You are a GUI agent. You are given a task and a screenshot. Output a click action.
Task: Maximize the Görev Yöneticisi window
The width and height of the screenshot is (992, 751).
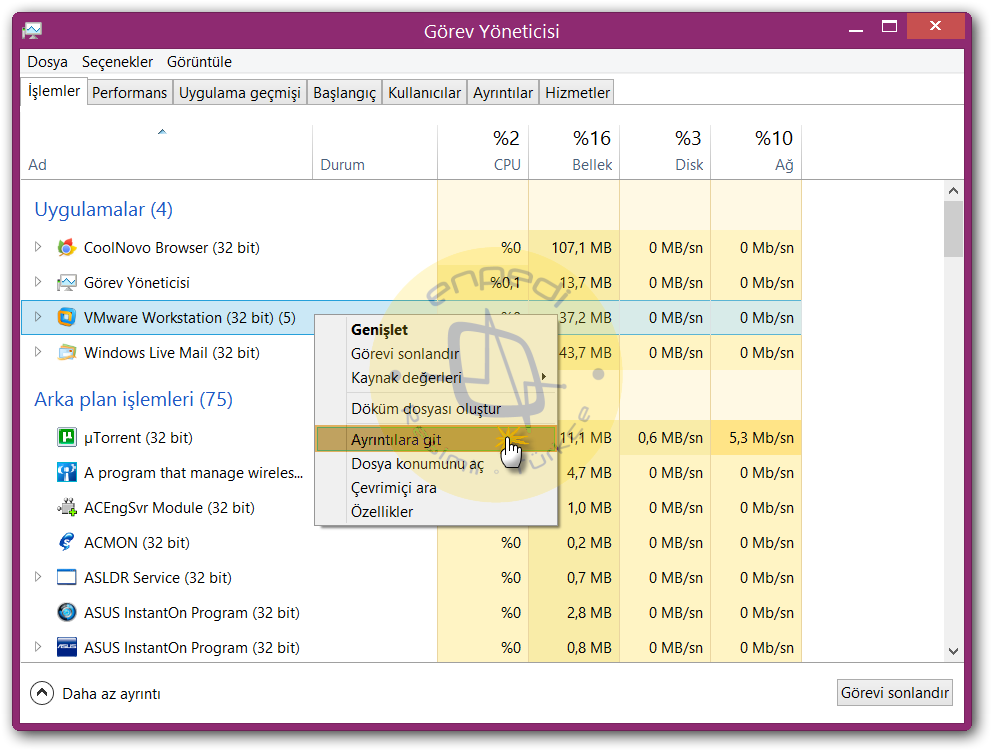pos(890,27)
